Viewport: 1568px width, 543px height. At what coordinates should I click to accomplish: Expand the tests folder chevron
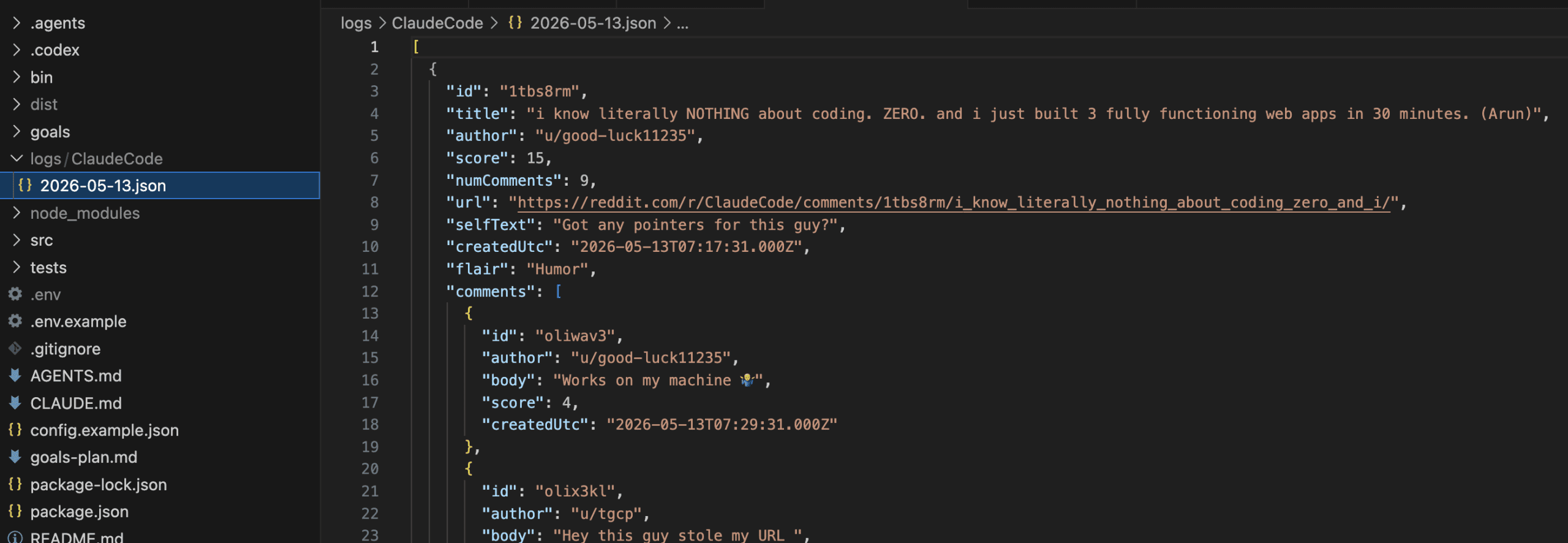point(17,267)
